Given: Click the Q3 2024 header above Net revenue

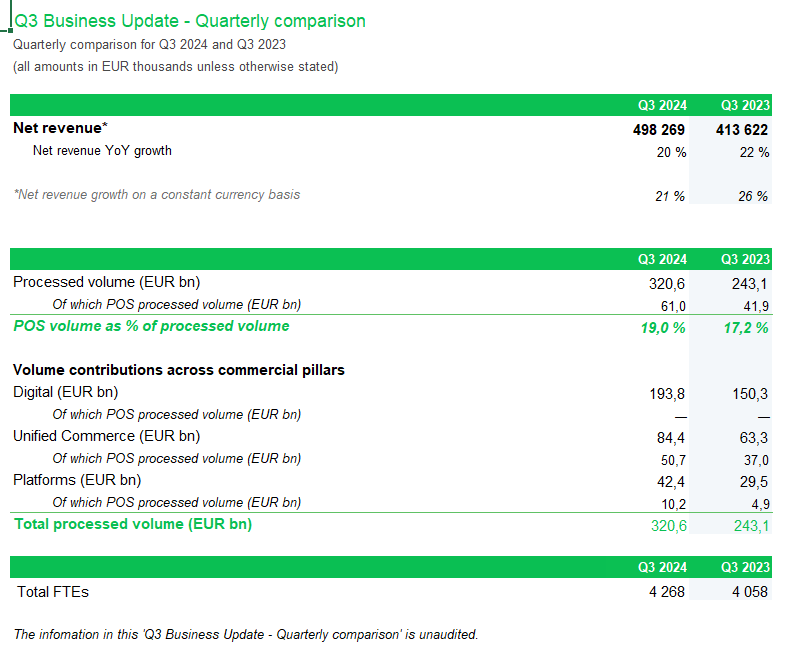Looking at the screenshot, I should click(x=662, y=105).
